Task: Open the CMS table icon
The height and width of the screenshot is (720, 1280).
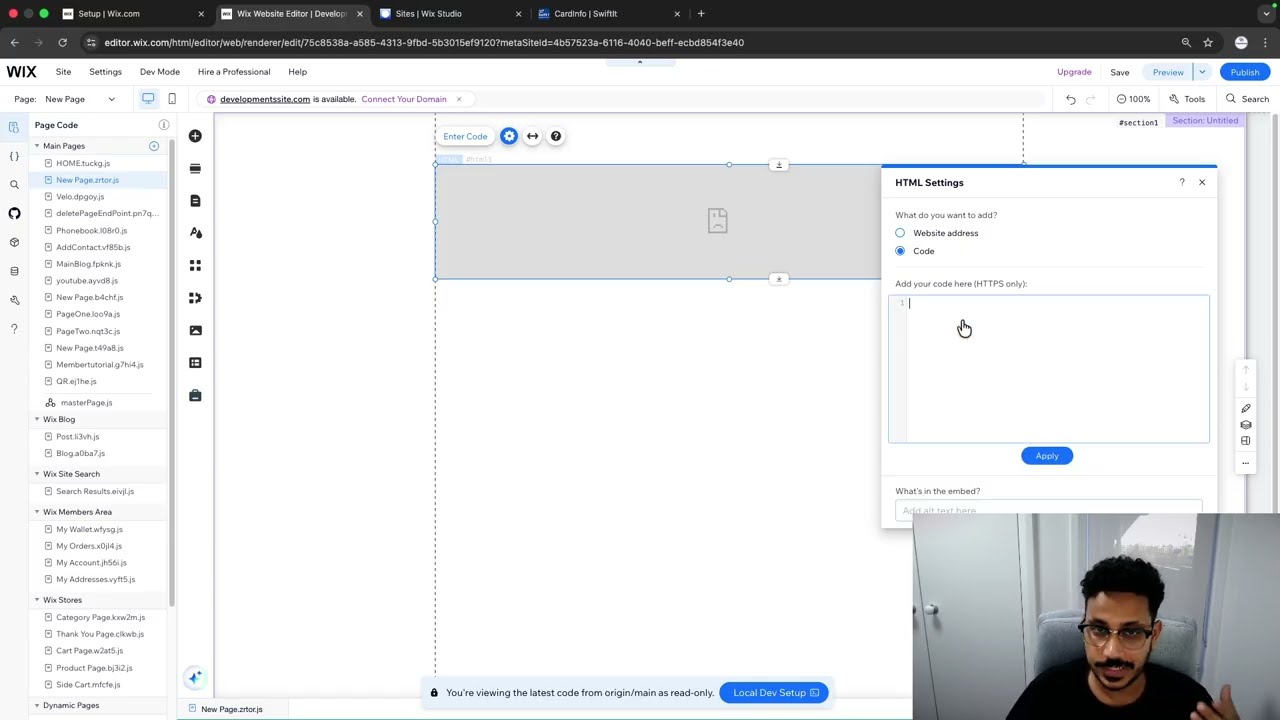Action: pos(195,363)
